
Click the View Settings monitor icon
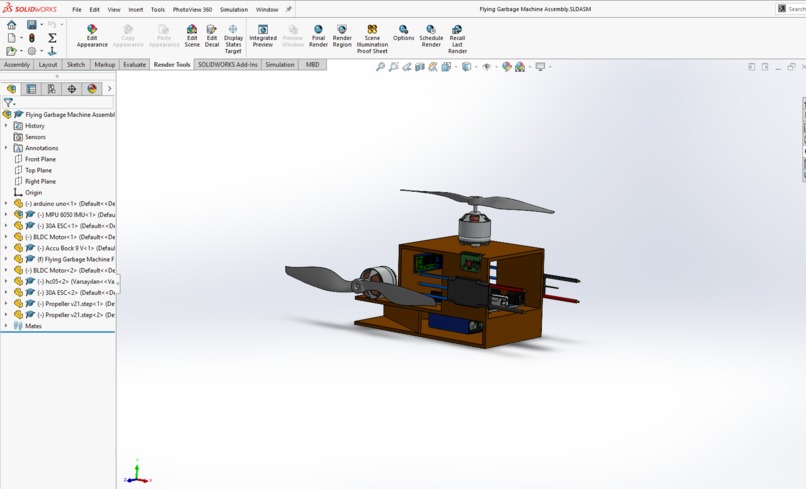[x=540, y=67]
